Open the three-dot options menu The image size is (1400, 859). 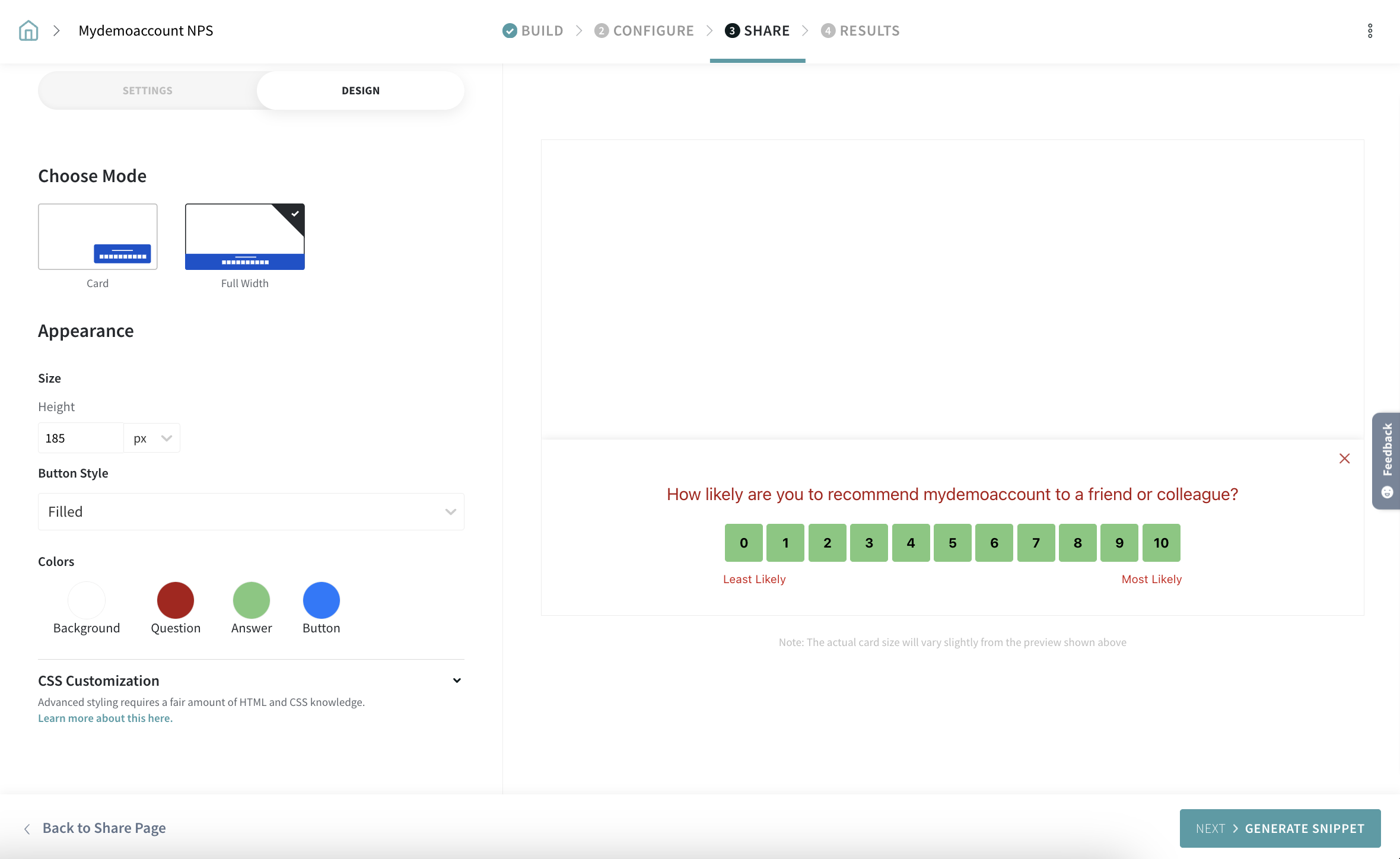coord(1370,31)
